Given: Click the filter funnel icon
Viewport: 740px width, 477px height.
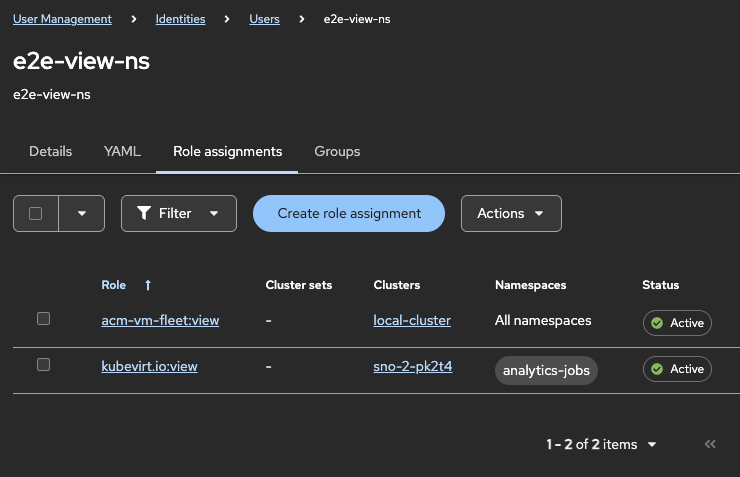Looking at the screenshot, I should [x=144, y=213].
